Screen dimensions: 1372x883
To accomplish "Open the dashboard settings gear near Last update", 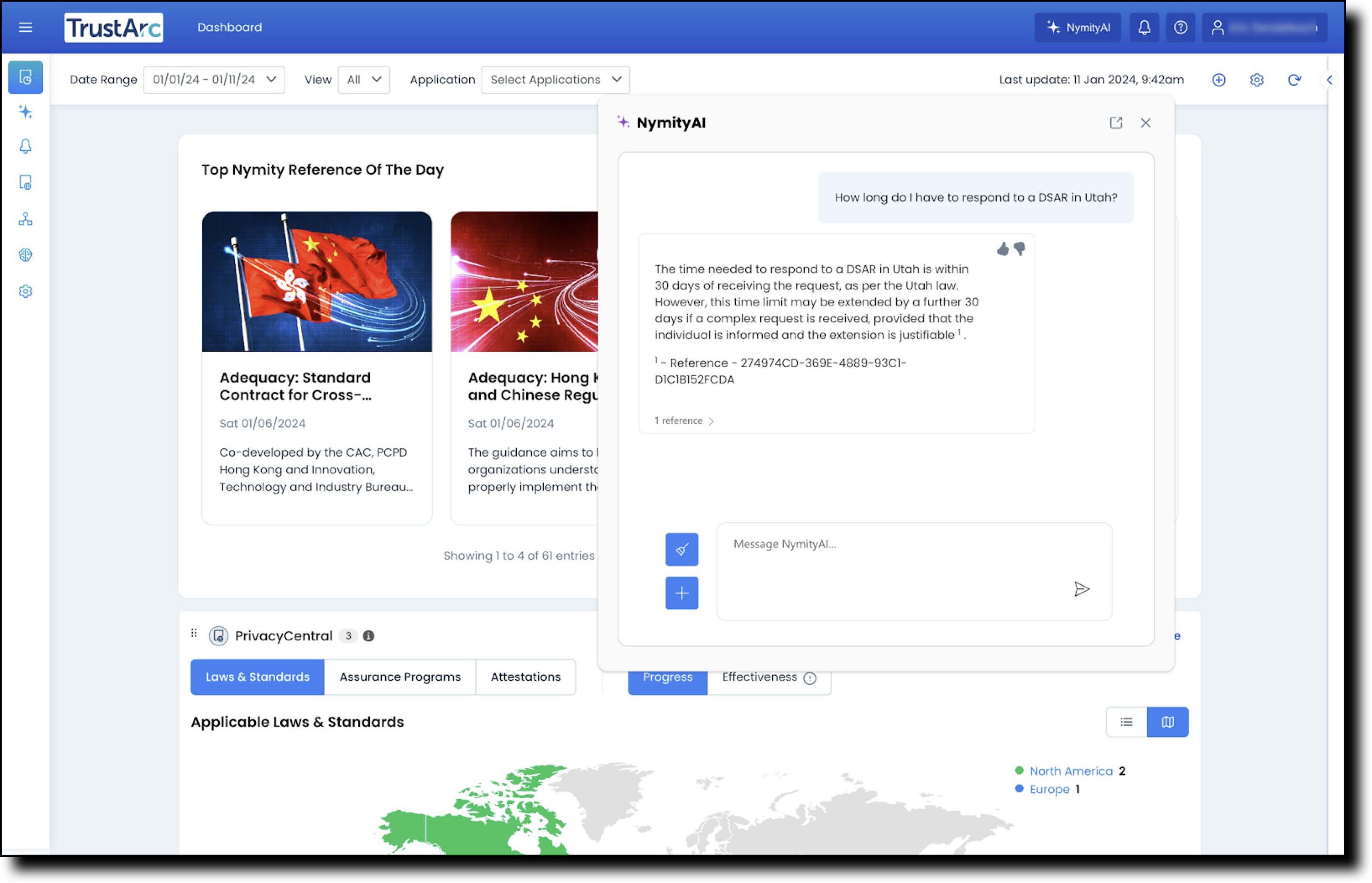I will 1257,80.
